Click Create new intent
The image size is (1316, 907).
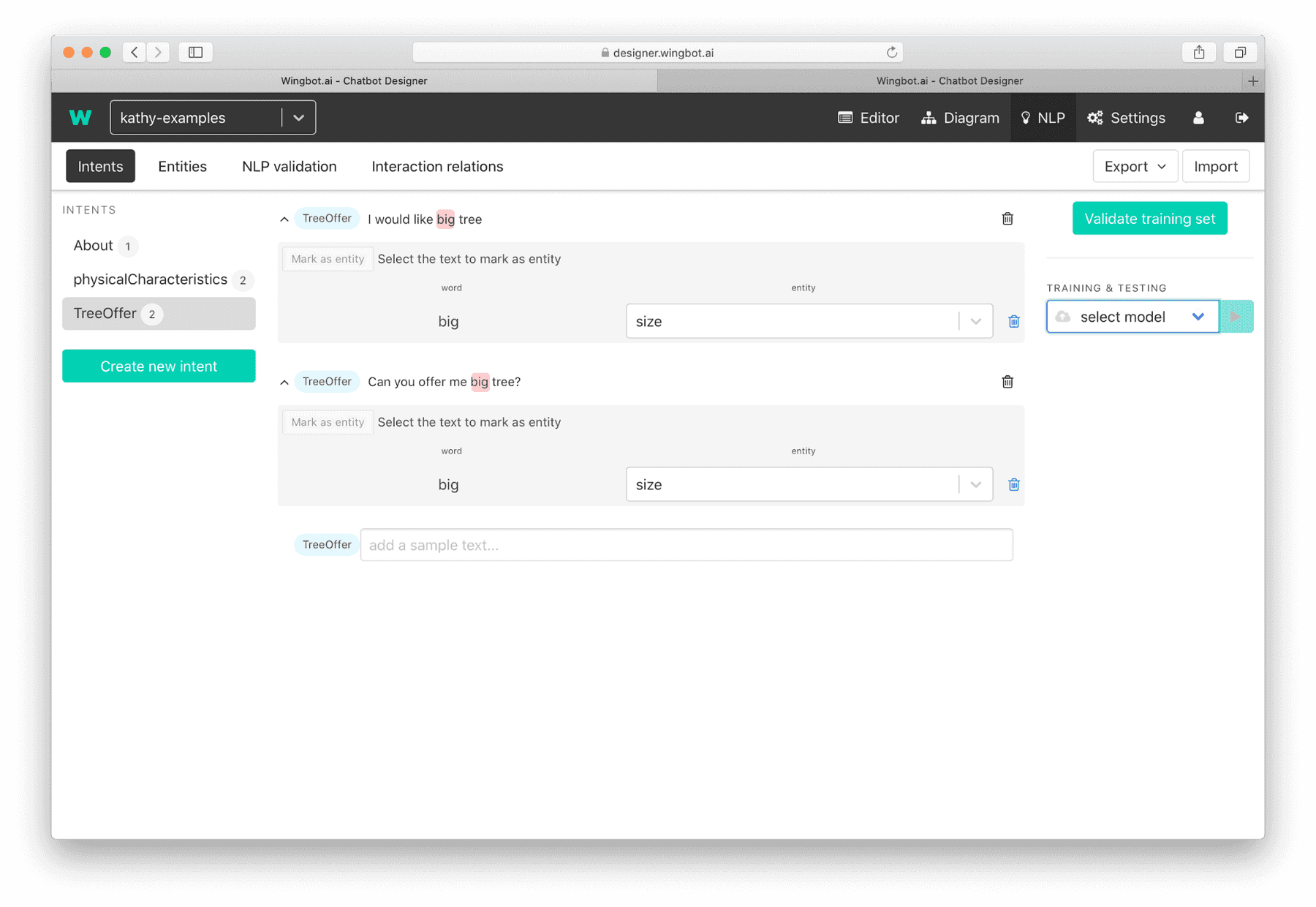coord(159,366)
